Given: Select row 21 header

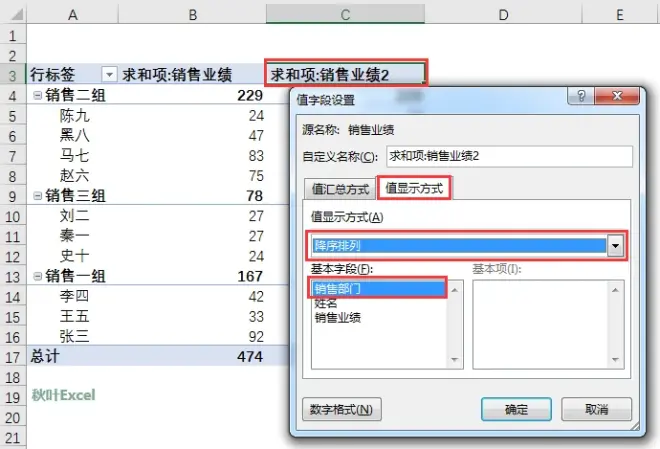Looking at the screenshot, I should tap(13, 438).
